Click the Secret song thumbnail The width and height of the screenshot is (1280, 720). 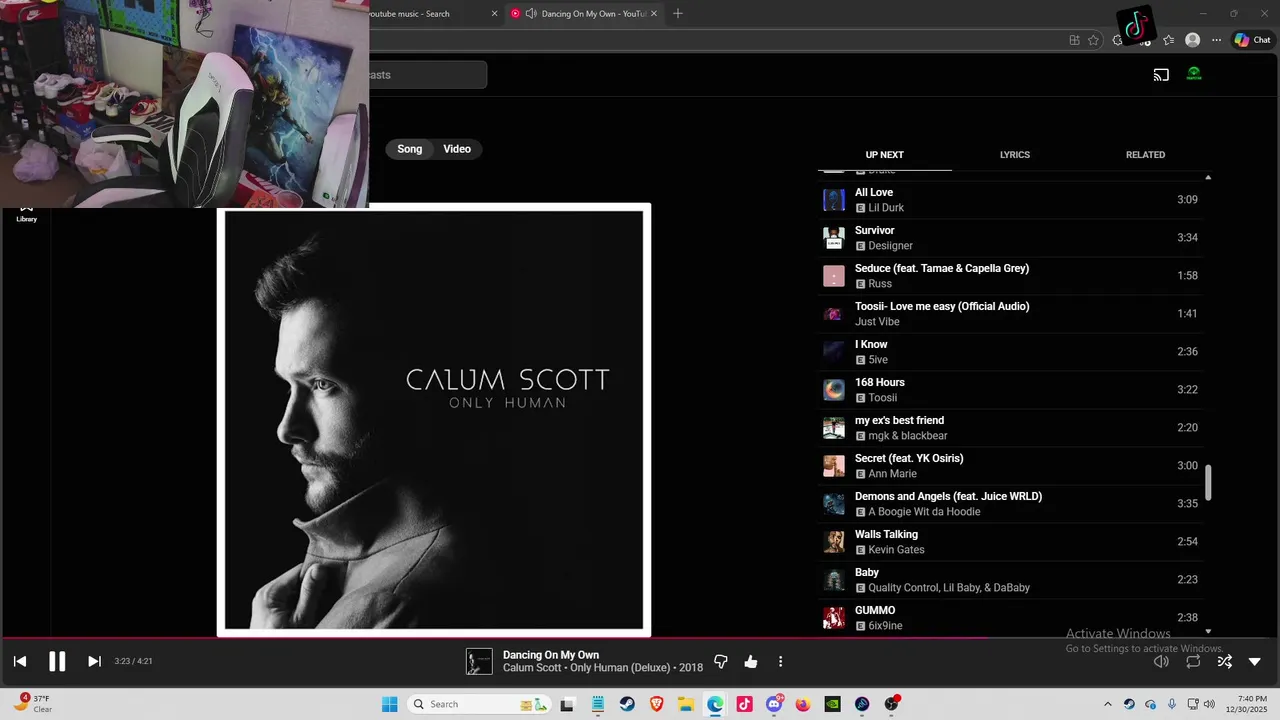(834, 466)
